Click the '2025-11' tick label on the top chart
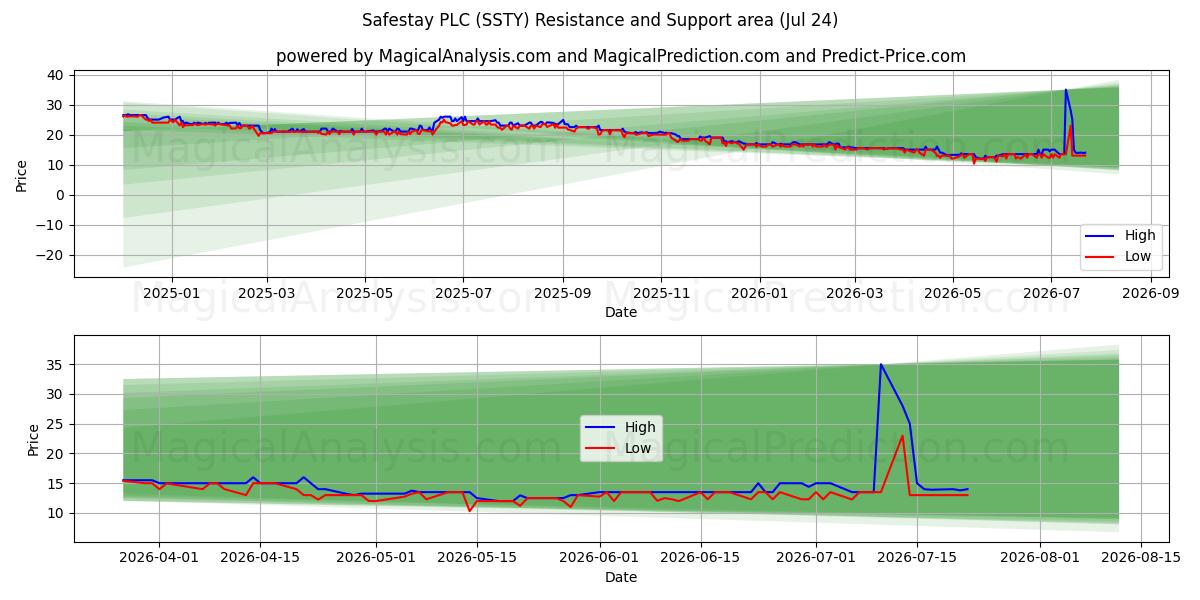This screenshot has width=1200, height=600. click(661, 293)
